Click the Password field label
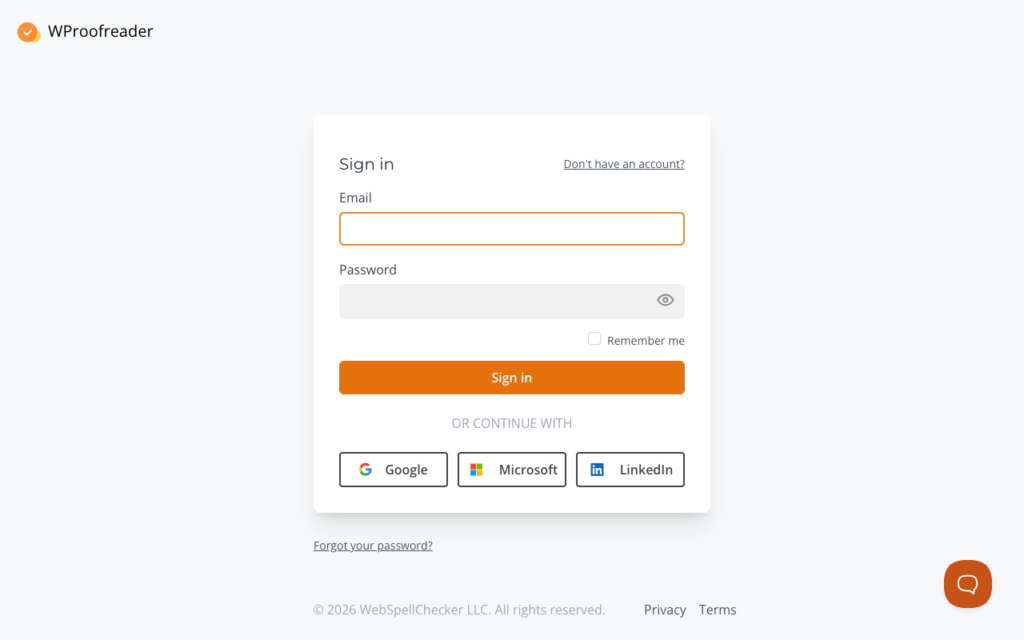Image resolution: width=1024 pixels, height=640 pixels. click(368, 270)
